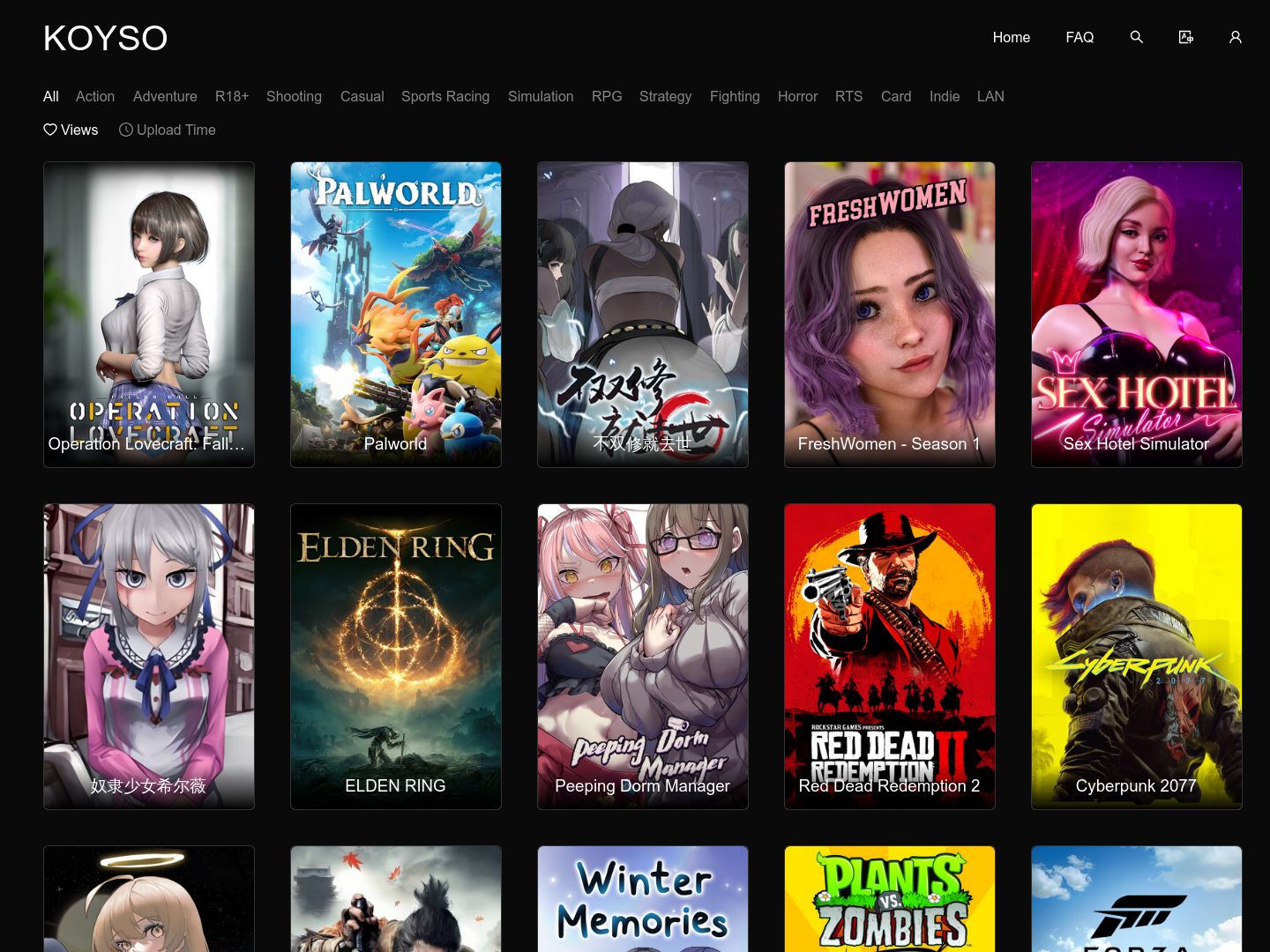This screenshot has height=952, width=1270.
Task: Select the Casual category tab
Action: coord(362,96)
